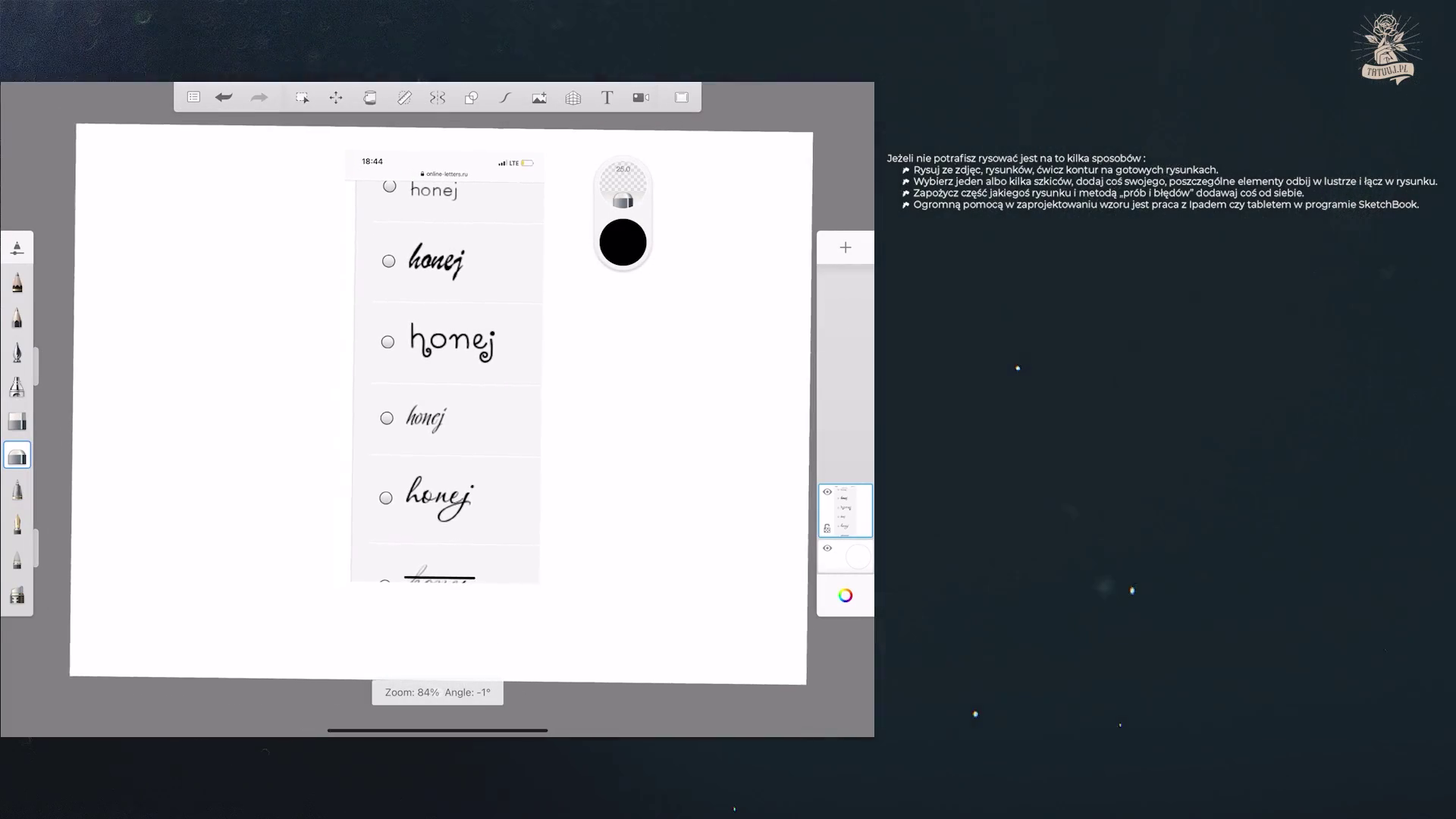Image resolution: width=1456 pixels, height=819 pixels.
Task: Toggle transparency lock on image layer
Action: 827,529
